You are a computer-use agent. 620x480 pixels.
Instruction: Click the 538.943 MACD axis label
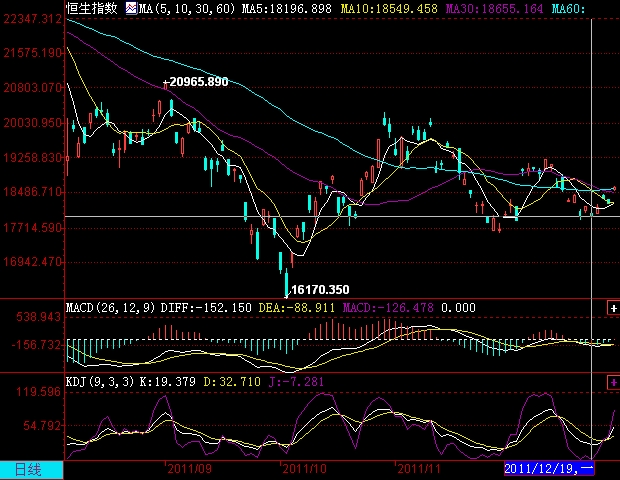(x=38, y=317)
